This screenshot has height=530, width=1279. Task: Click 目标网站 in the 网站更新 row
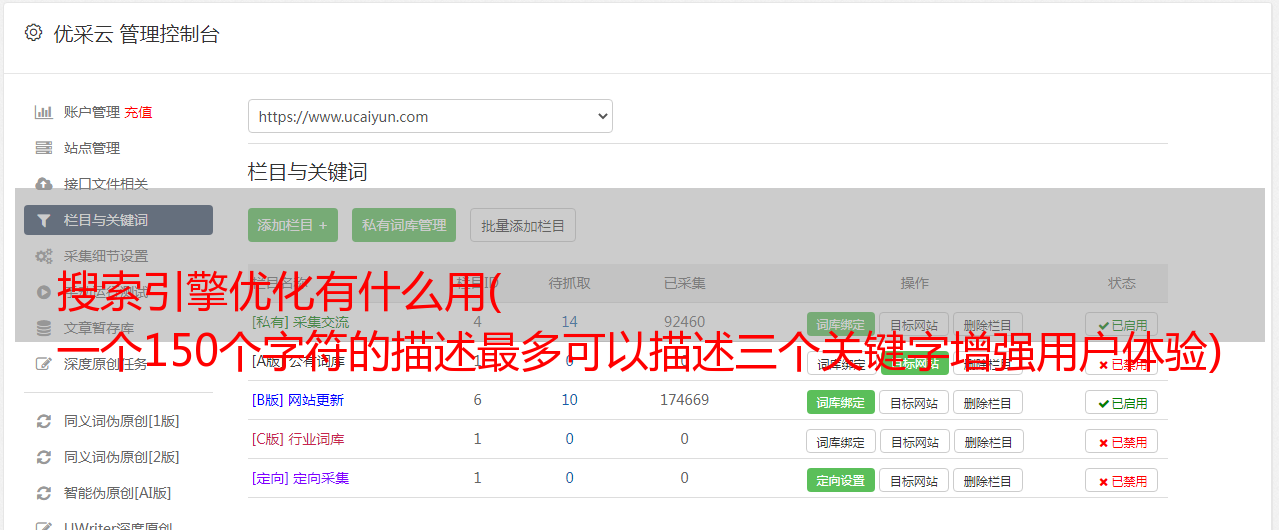[x=914, y=402]
